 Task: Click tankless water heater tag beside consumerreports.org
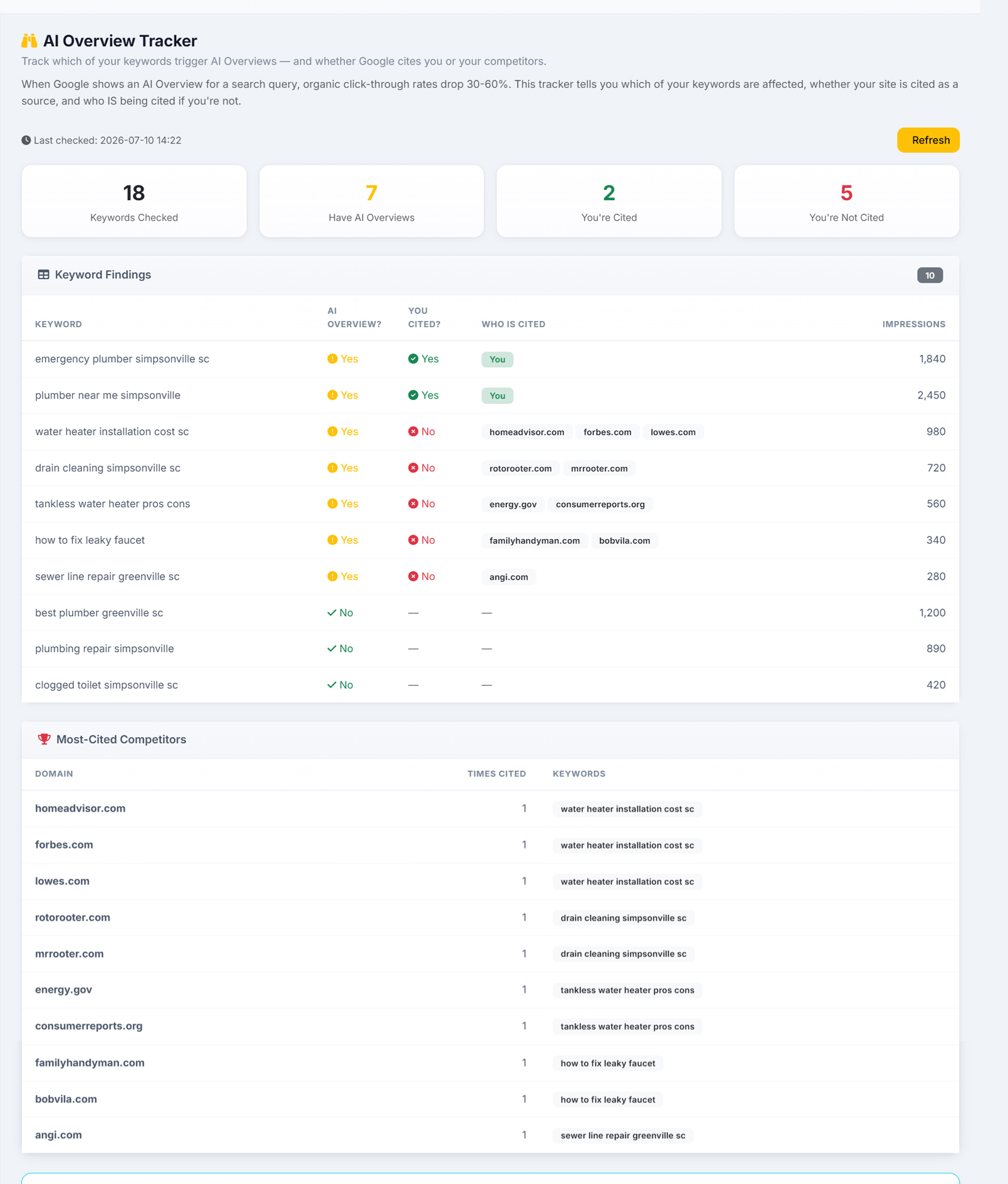pos(627,1026)
